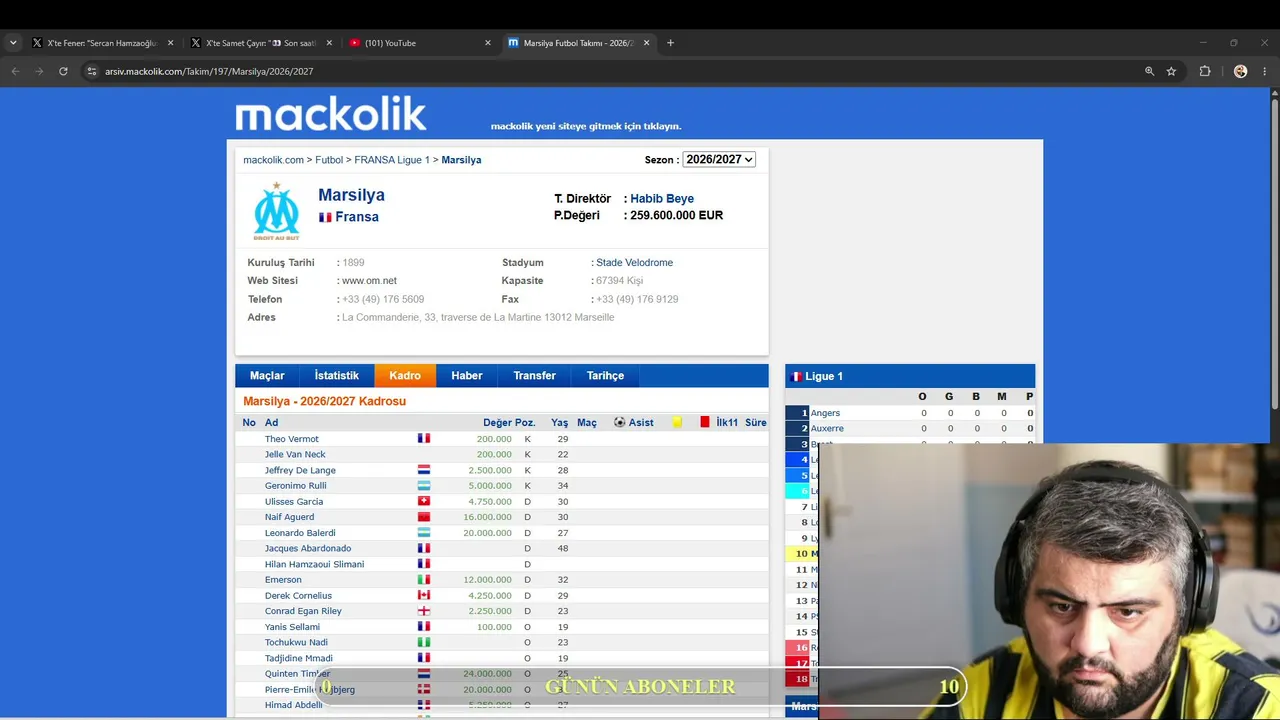The width and height of the screenshot is (1280, 720).
Task: Sort the squad by Değer column
Action: tap(497, 423)
